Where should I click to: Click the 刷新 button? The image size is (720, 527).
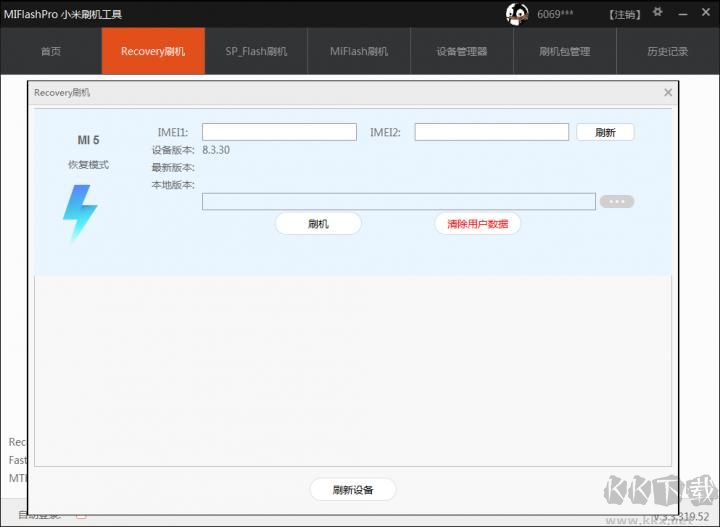point(605,133)
